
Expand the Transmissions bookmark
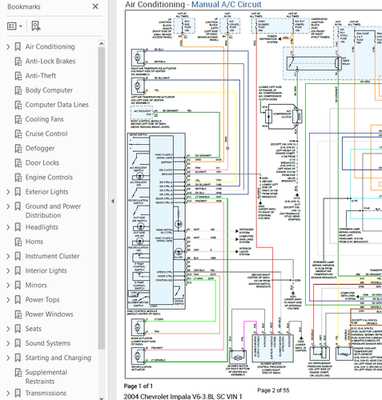8,393
